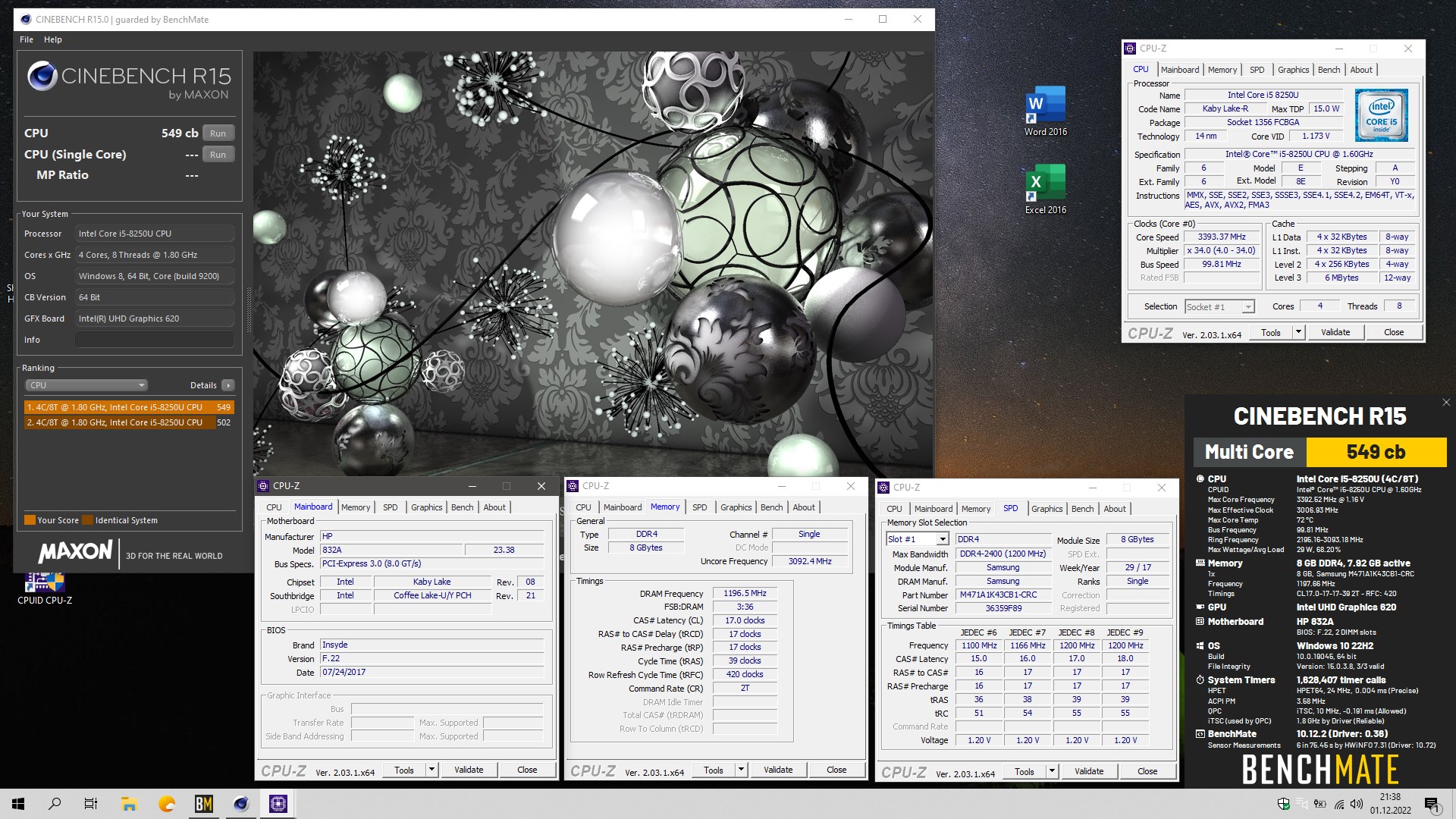Run the CPU Single Core benchmark
The image size is (1456, 819).
218,155
